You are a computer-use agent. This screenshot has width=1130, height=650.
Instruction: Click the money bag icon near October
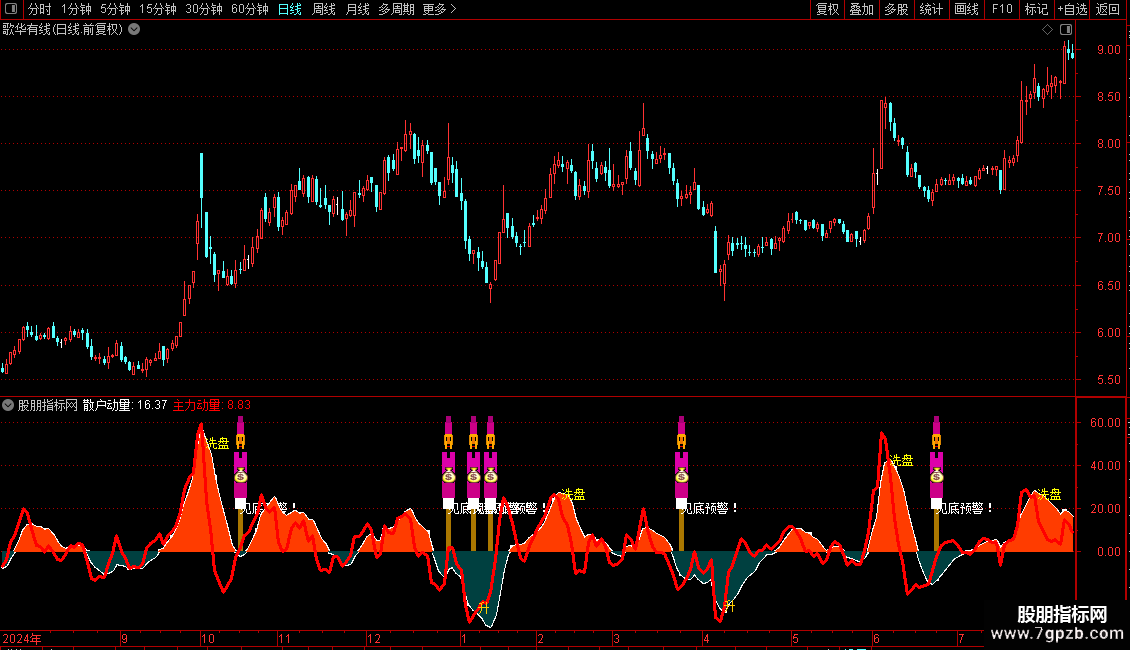(x=241, y=476)
